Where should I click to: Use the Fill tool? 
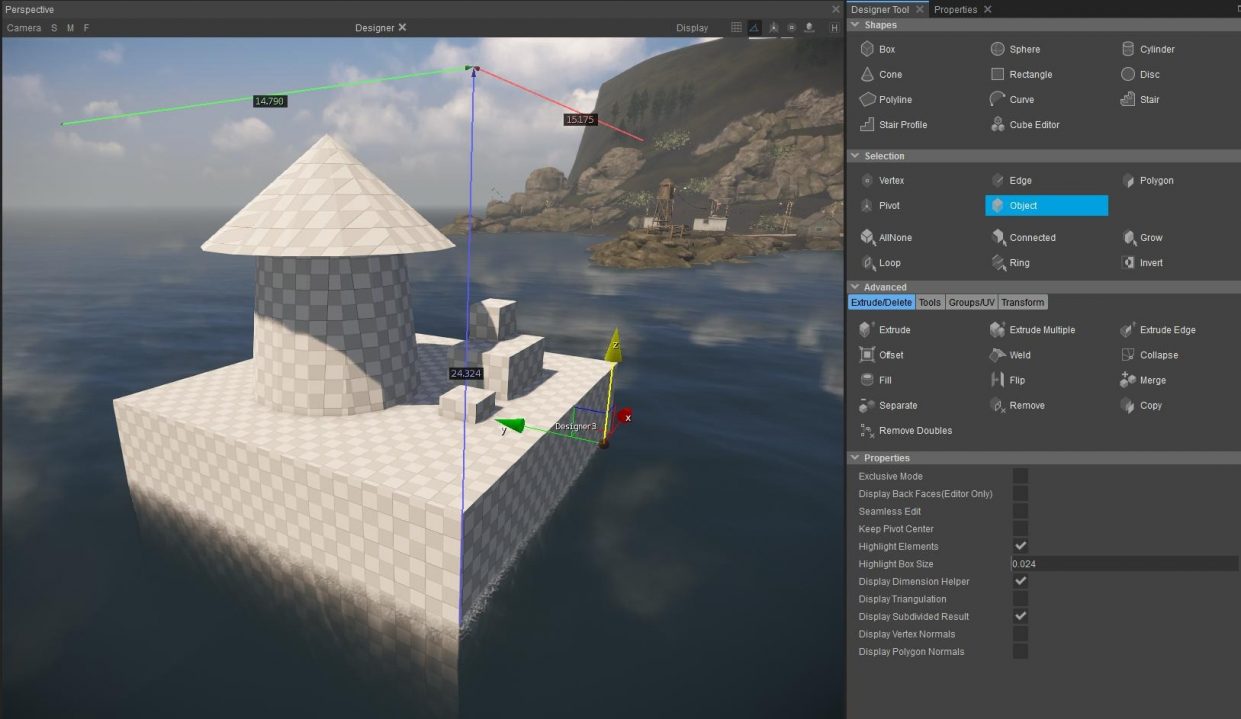point(876,379)
